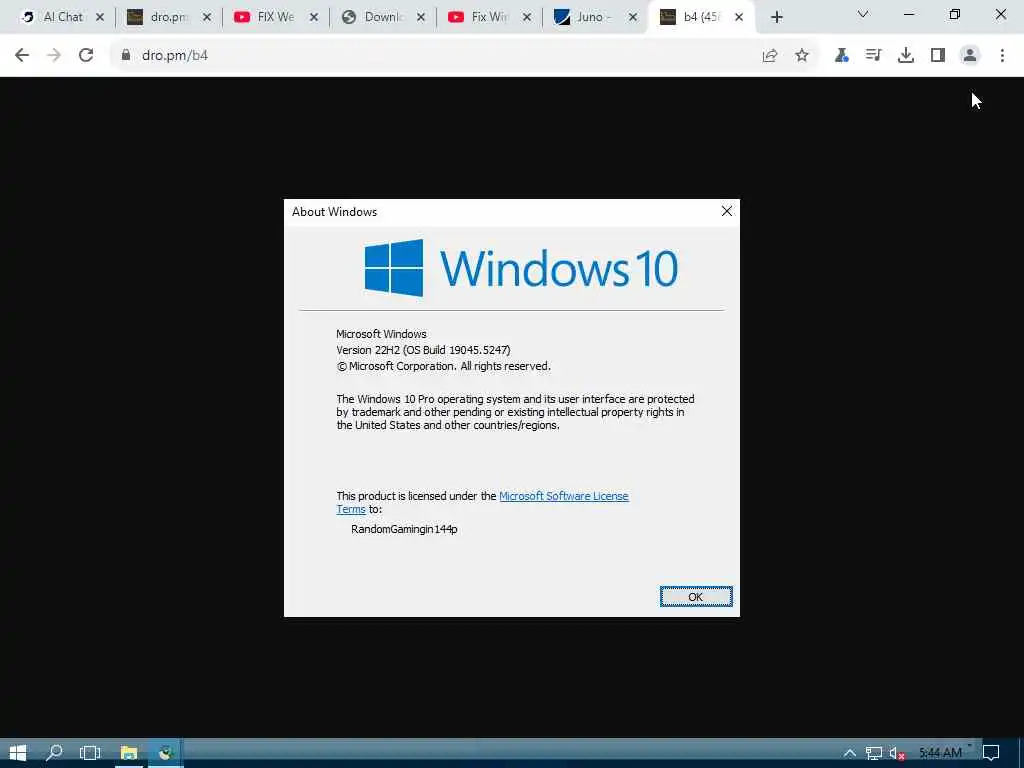Viewport: 1024px width, 768px height.
Task: Show hidden tray icons chevron
Action: tap(850, 753)
